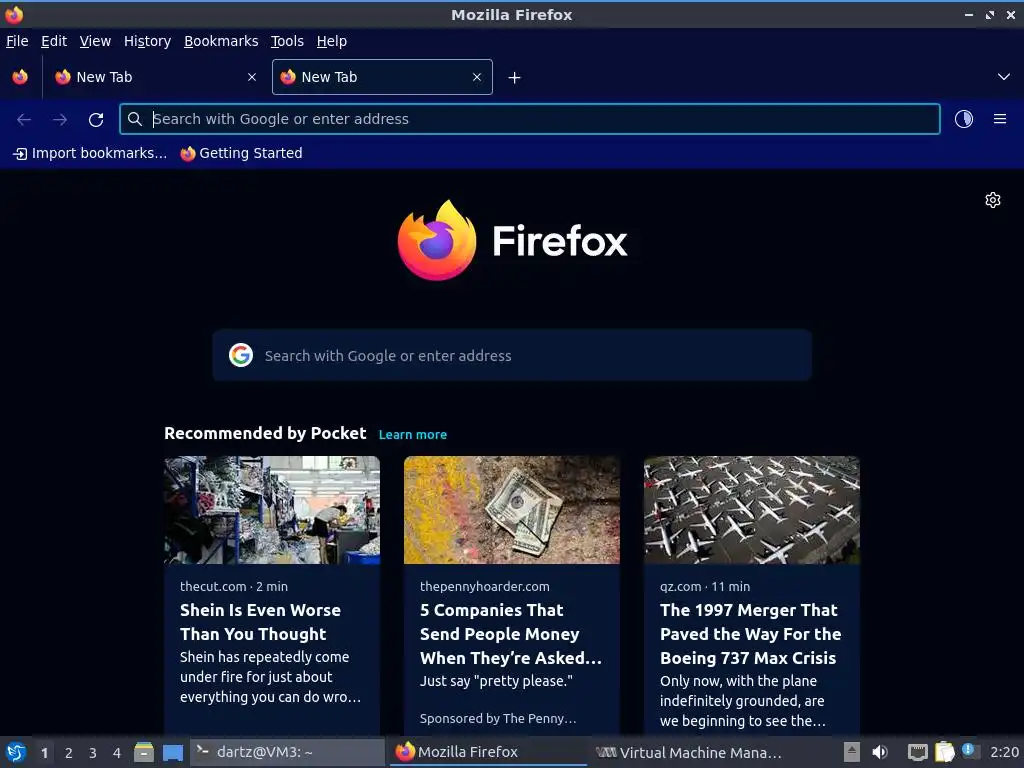Click the taskbar clock 2:20

point(1004,752)
